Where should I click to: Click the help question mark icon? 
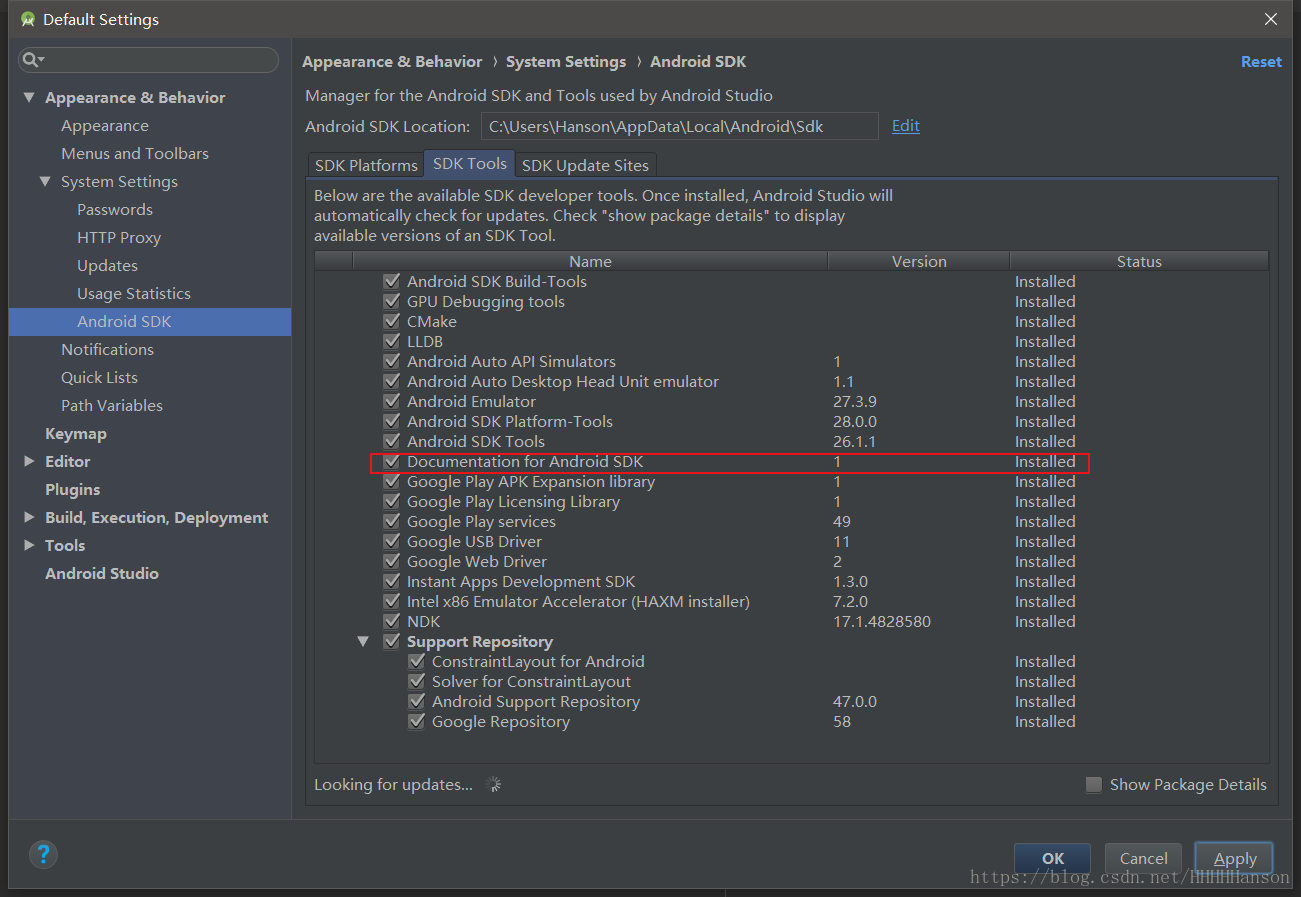(43, 854)
